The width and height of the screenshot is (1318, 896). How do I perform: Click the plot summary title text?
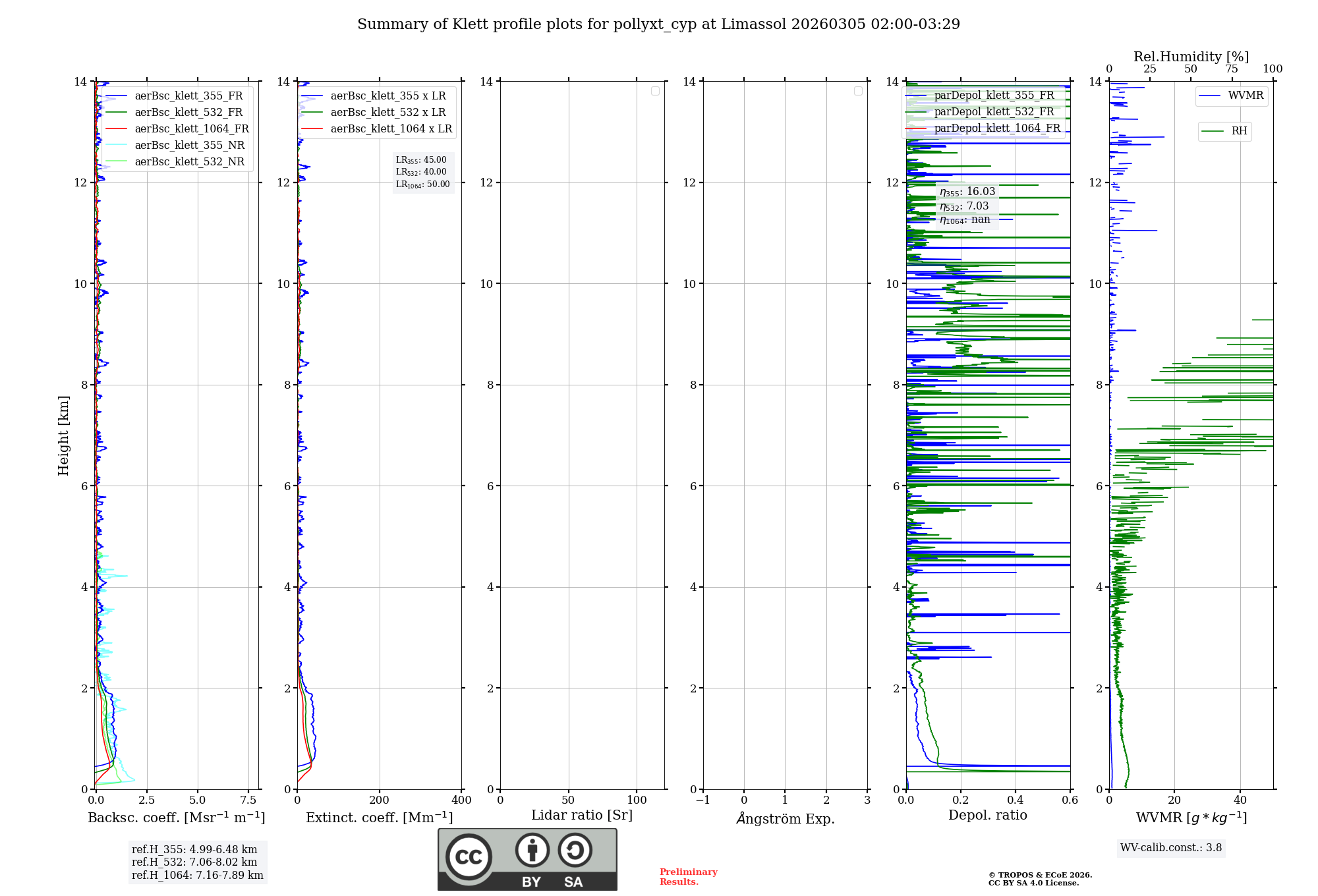point(658,24)
